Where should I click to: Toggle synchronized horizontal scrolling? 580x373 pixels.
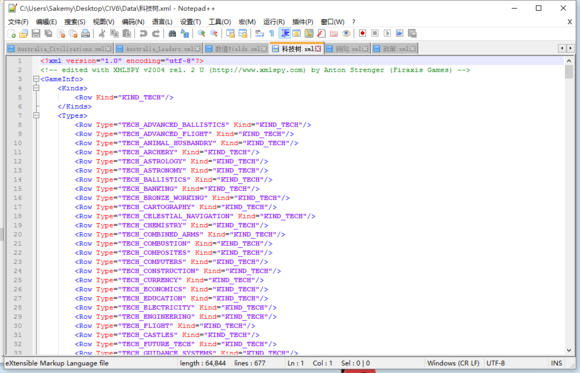tap(243, 34)
